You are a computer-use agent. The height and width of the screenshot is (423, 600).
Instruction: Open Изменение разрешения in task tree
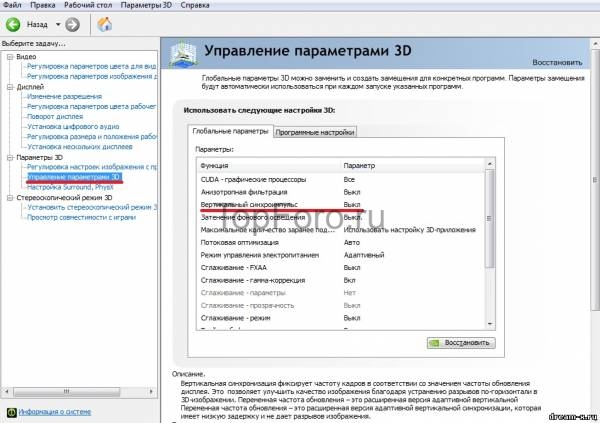(x=64, y=96)
